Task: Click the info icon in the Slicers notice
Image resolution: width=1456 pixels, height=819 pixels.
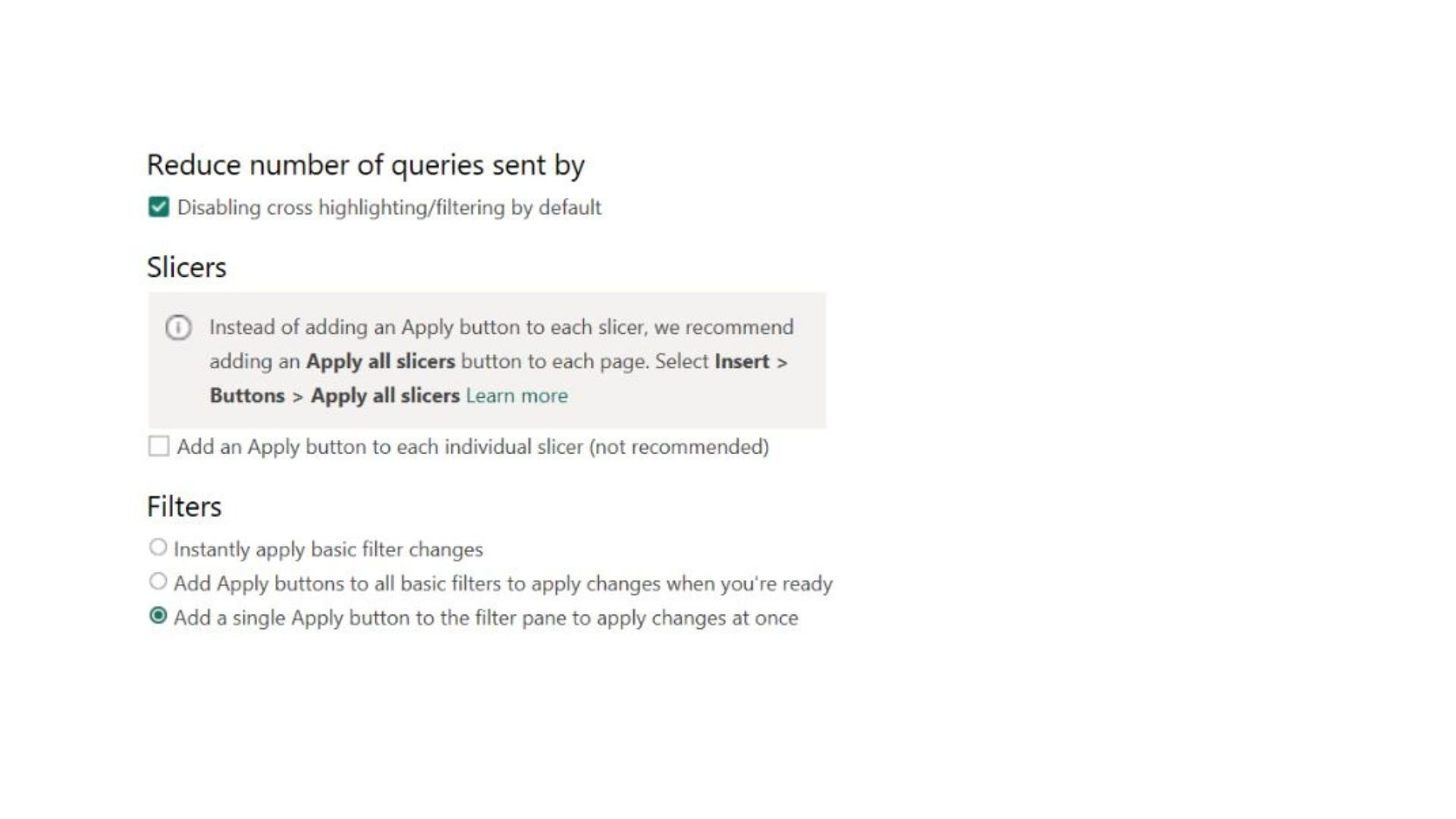Action: coord(178,328)
